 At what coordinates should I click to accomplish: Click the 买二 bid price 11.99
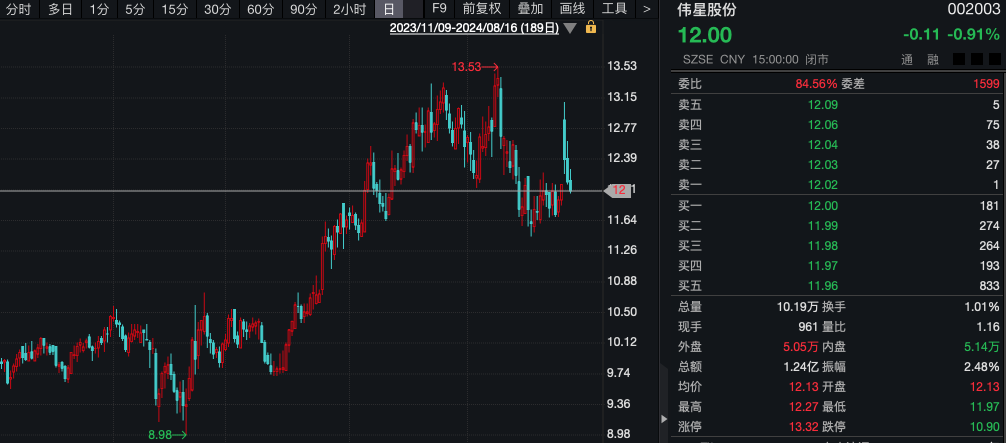point(823,225)
